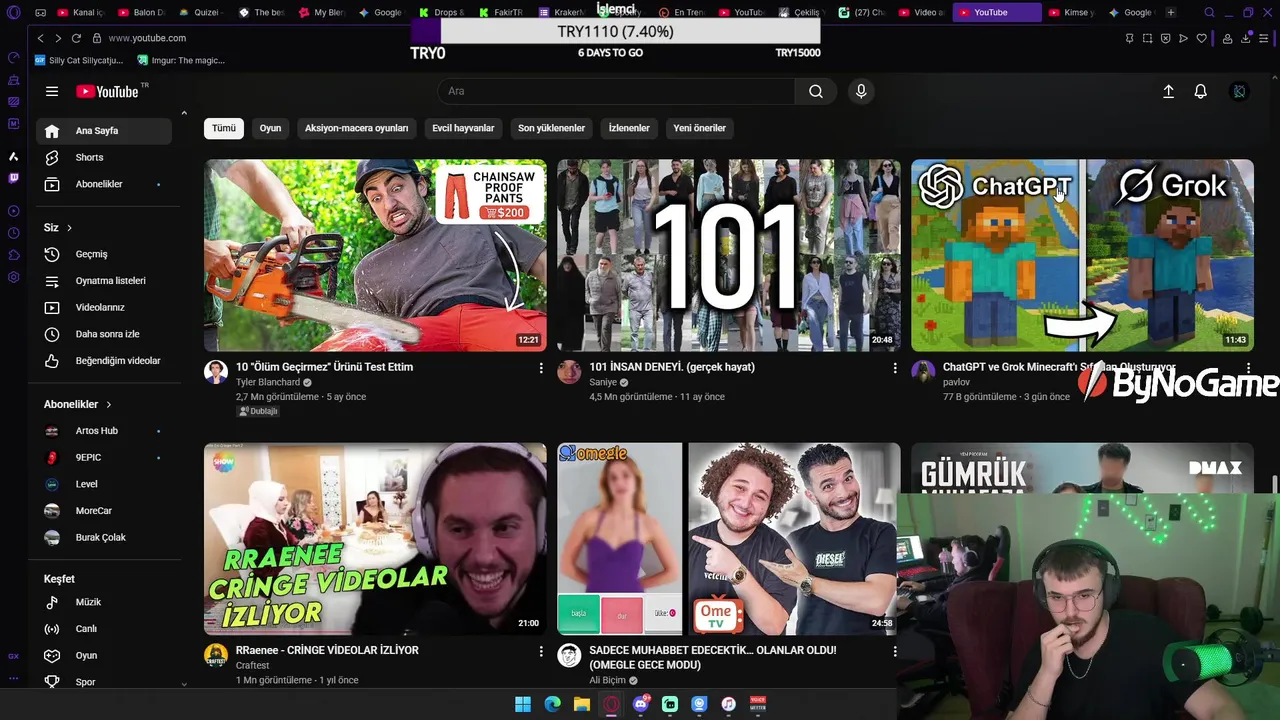Reload the page with refresh icon
This screenshot has width=1280, height=720.
tap(76, 38)
